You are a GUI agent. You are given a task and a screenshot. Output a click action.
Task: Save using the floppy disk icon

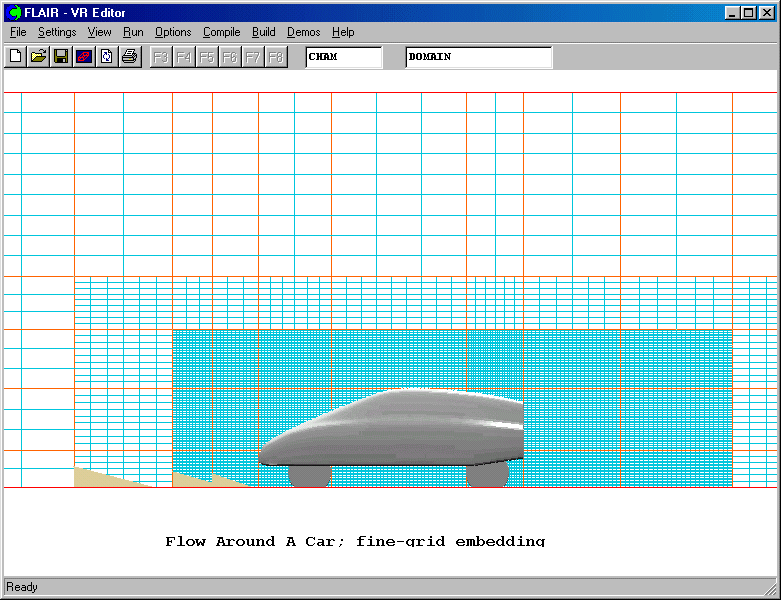tap(61, 57)
